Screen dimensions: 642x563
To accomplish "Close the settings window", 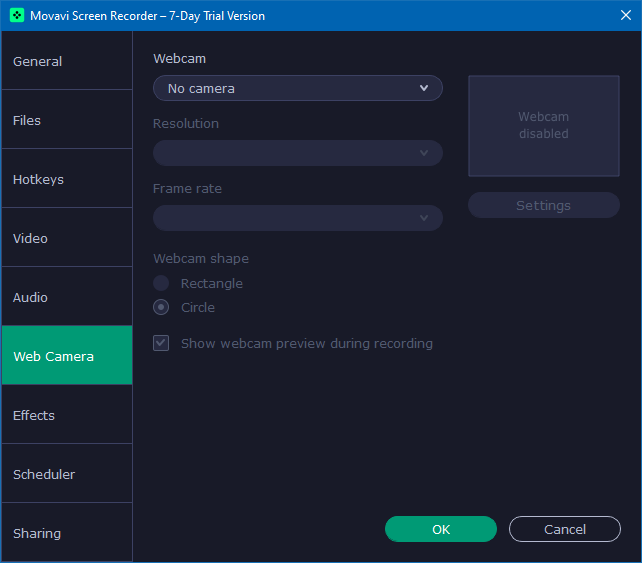I will coord(619,16).
